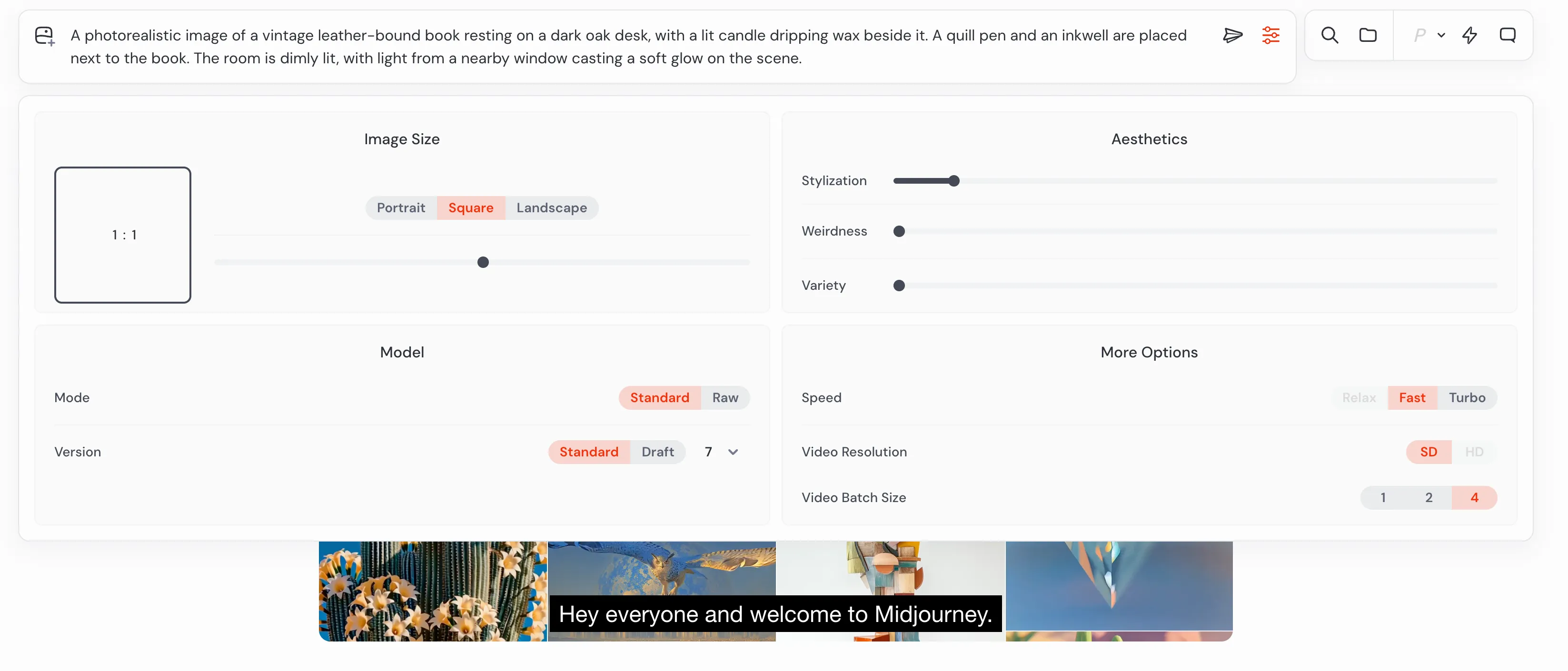
Task: Switch Mode to Raw
Action: point(725,398)
